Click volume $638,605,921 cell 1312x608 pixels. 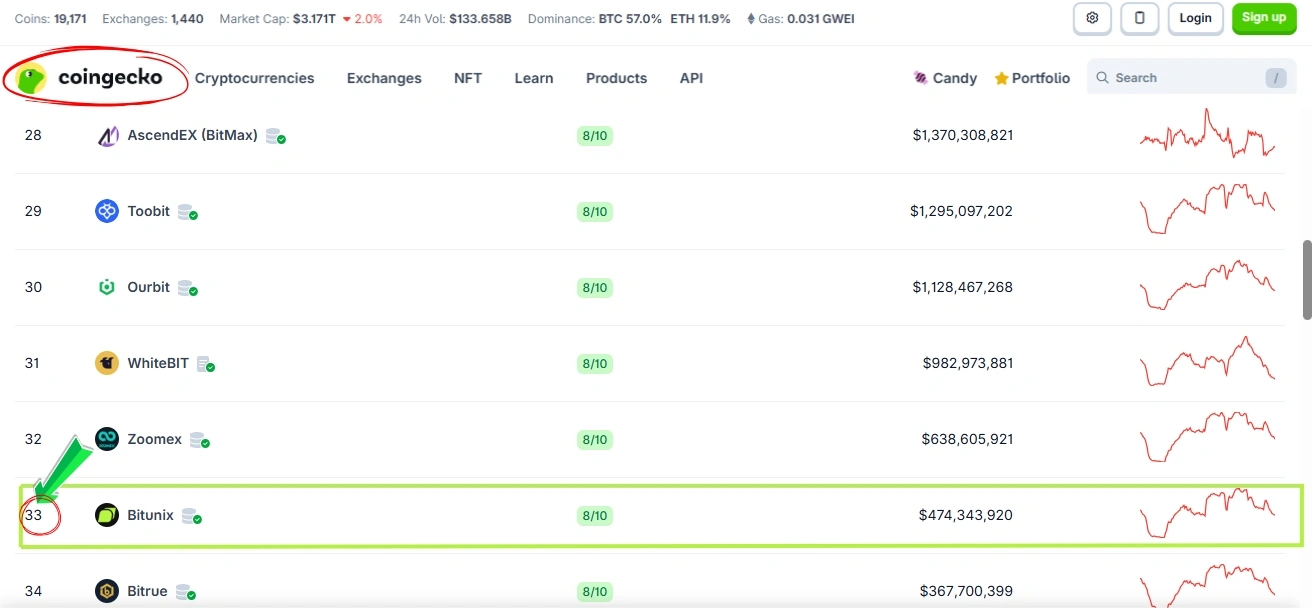[x=967, y=439]
